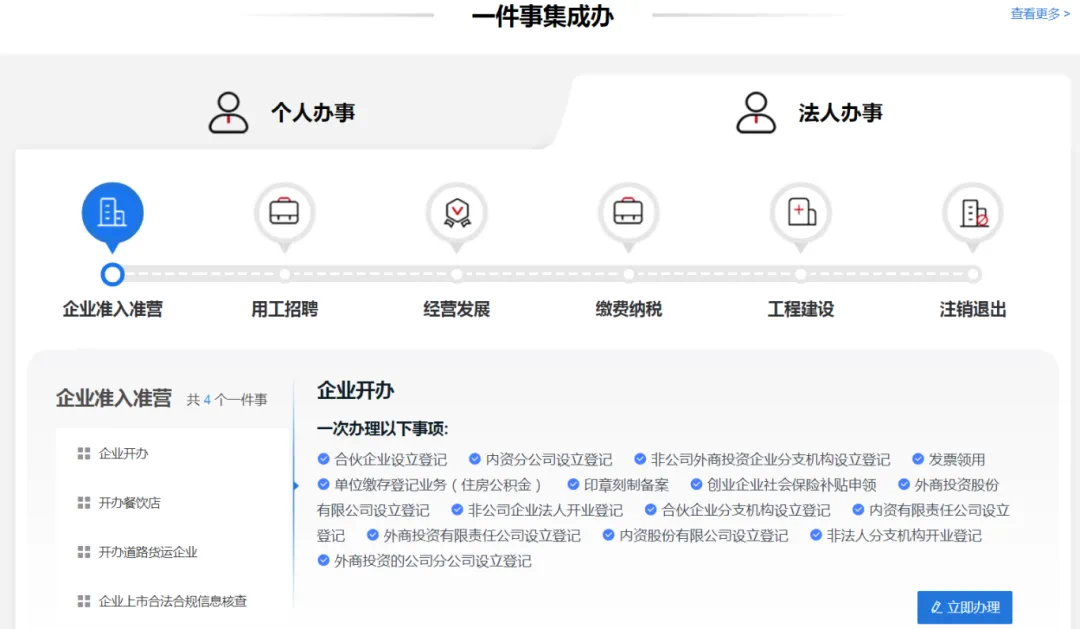Click the person icon beside 个人办事
The image size is (1080, 629).
click(228, 113)
